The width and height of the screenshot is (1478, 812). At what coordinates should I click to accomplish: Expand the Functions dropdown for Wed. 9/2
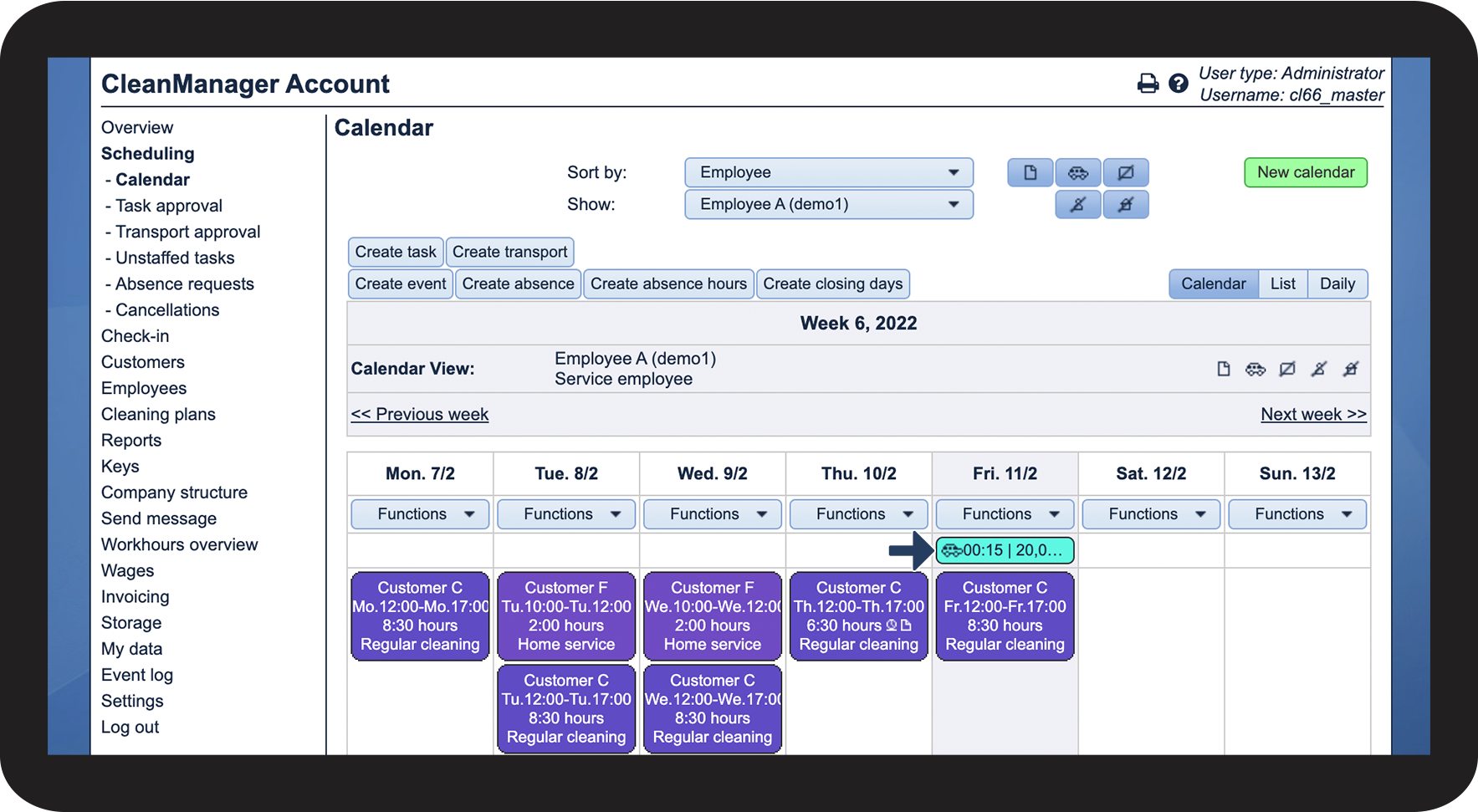point(713,514)
